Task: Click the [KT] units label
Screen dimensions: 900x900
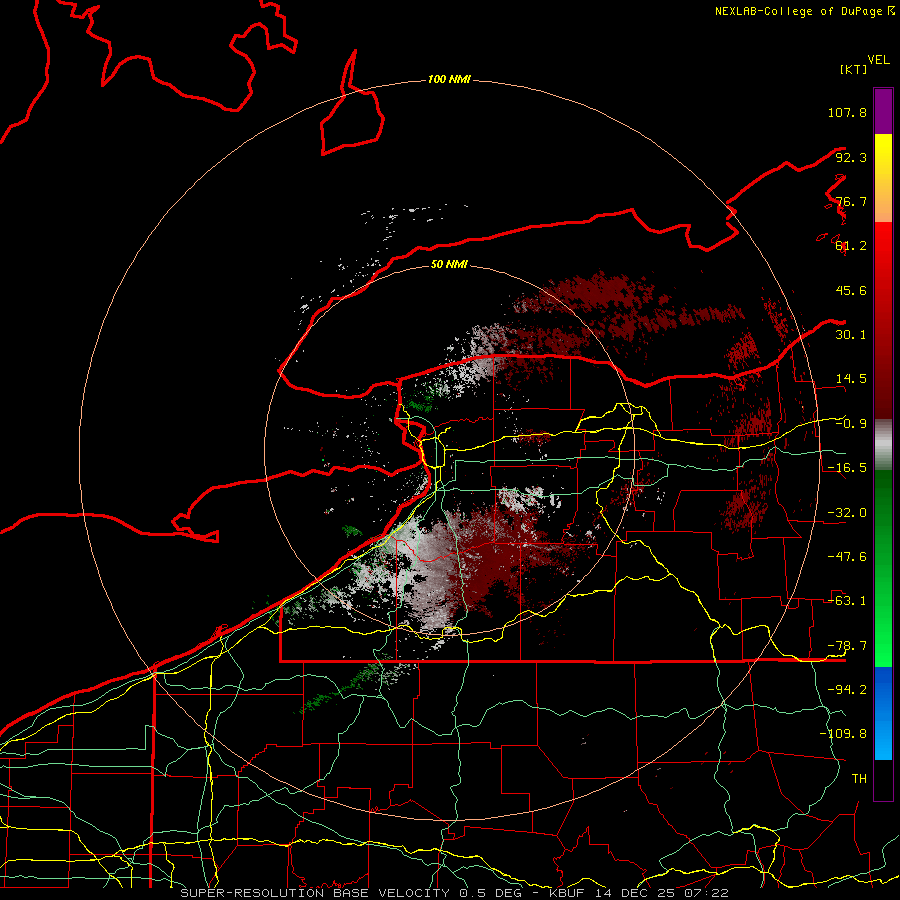Action: click(853, 69)
